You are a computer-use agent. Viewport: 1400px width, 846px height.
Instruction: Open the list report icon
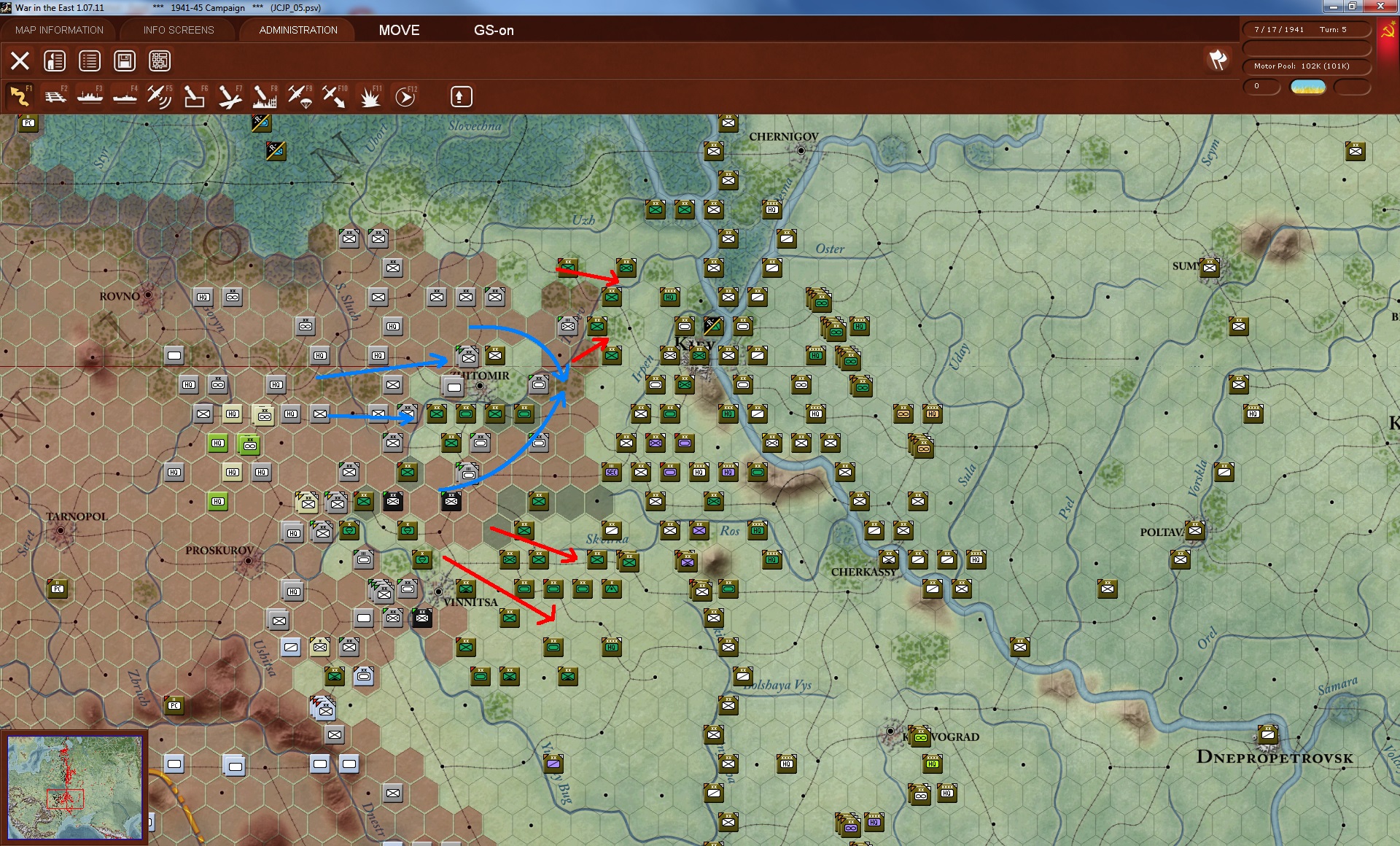(90, 61)
